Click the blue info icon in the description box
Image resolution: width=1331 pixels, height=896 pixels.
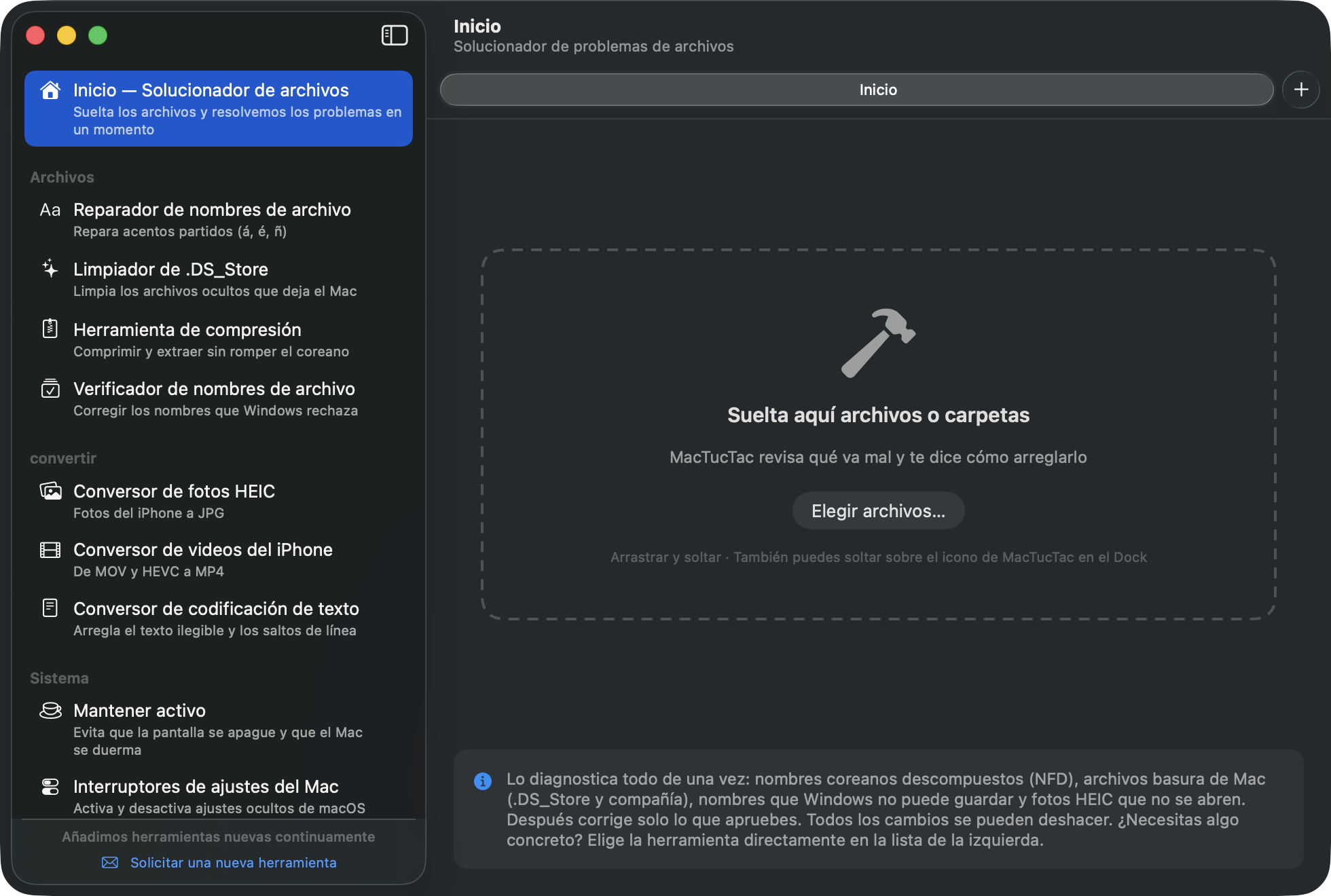pyautogui.click(x=483, y=781)
